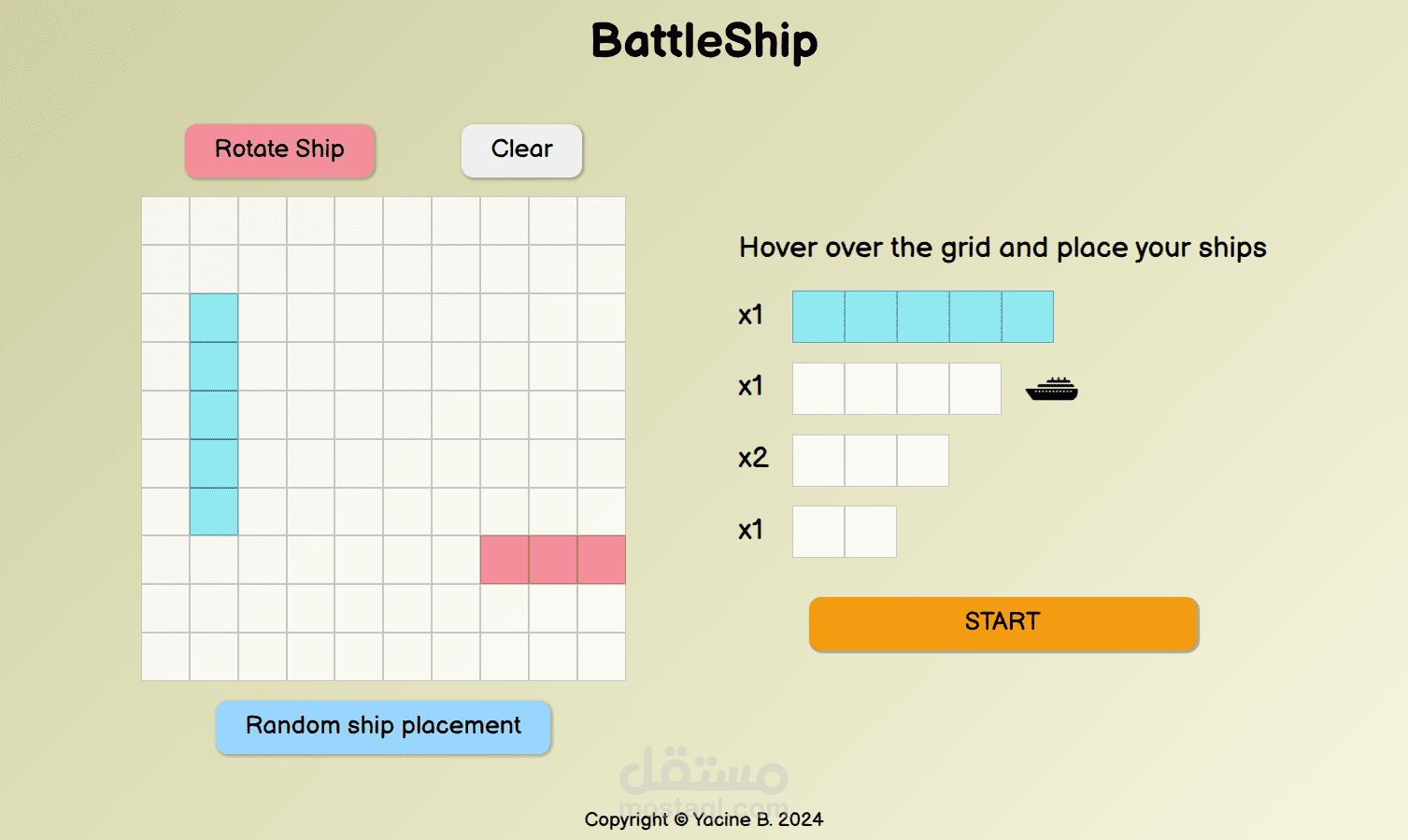This screenshot has width=1408, height=840.
Task: Select the two-cell ship in the list
Action: (x=845, y=532)
